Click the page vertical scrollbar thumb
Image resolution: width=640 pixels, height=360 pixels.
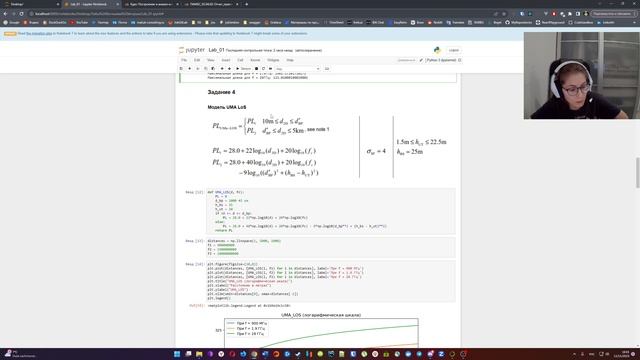tap(637, 172)
